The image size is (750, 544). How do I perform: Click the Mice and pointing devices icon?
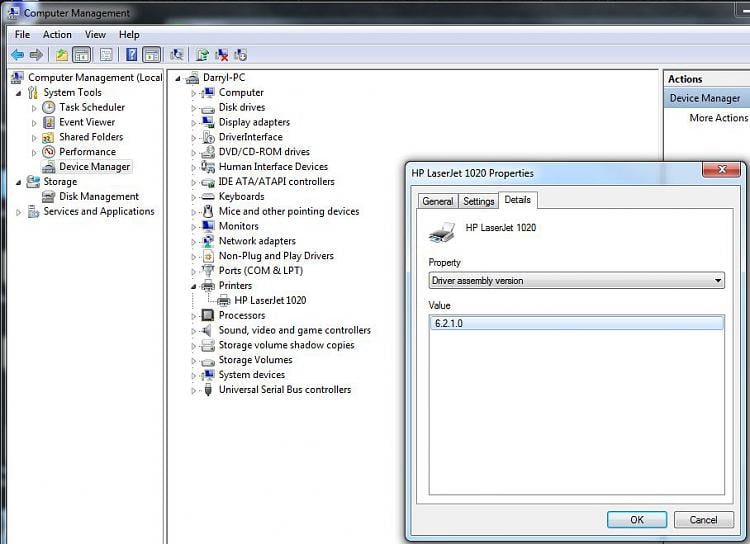(208, 211)
